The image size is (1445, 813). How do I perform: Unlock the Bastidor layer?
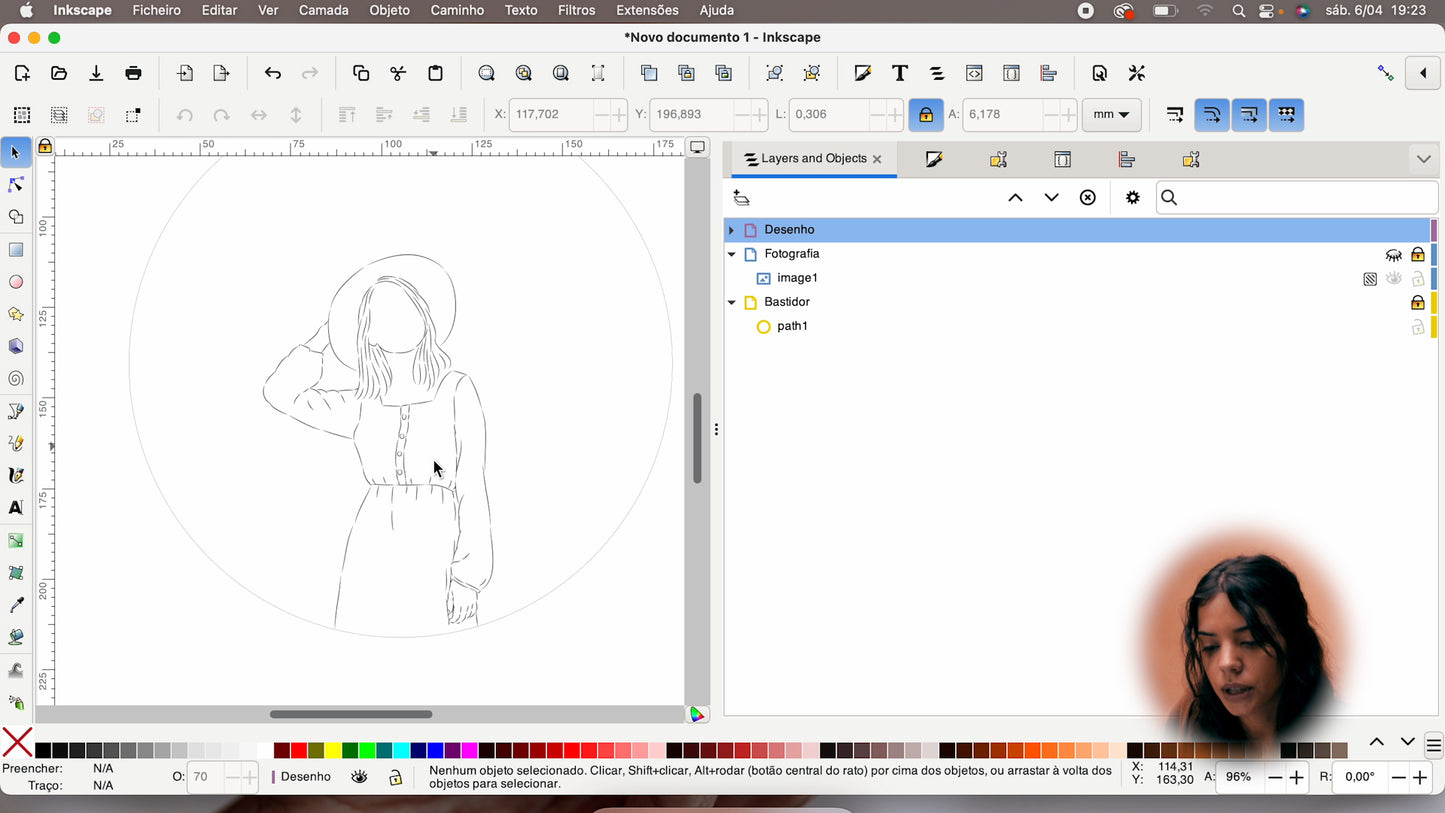[1417, 302]
